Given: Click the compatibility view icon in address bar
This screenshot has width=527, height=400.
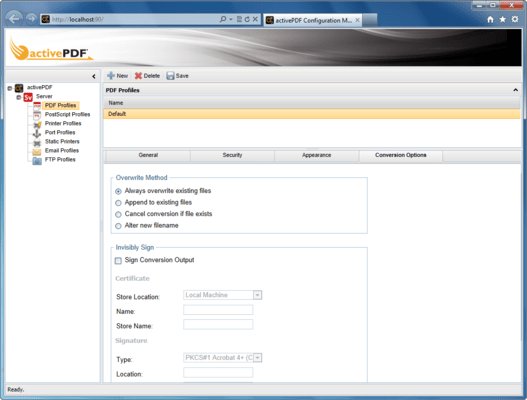Looking at the screenshot, I should point(239,19).
